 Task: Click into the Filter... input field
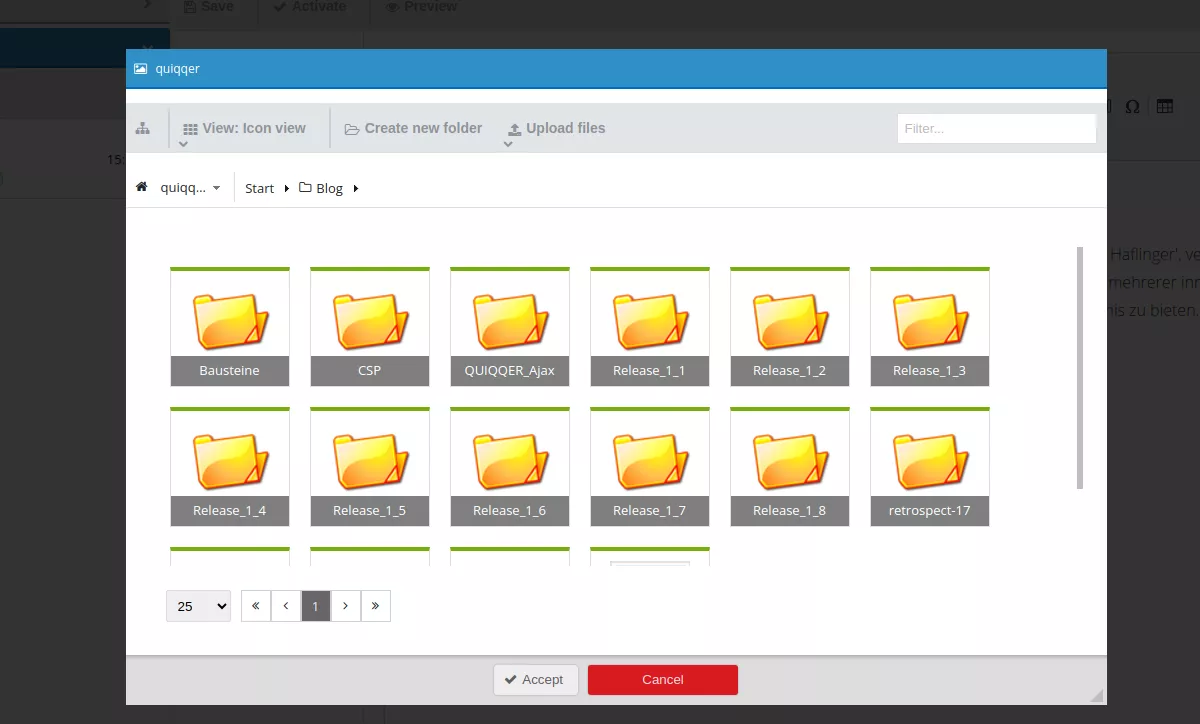[996, 128]
